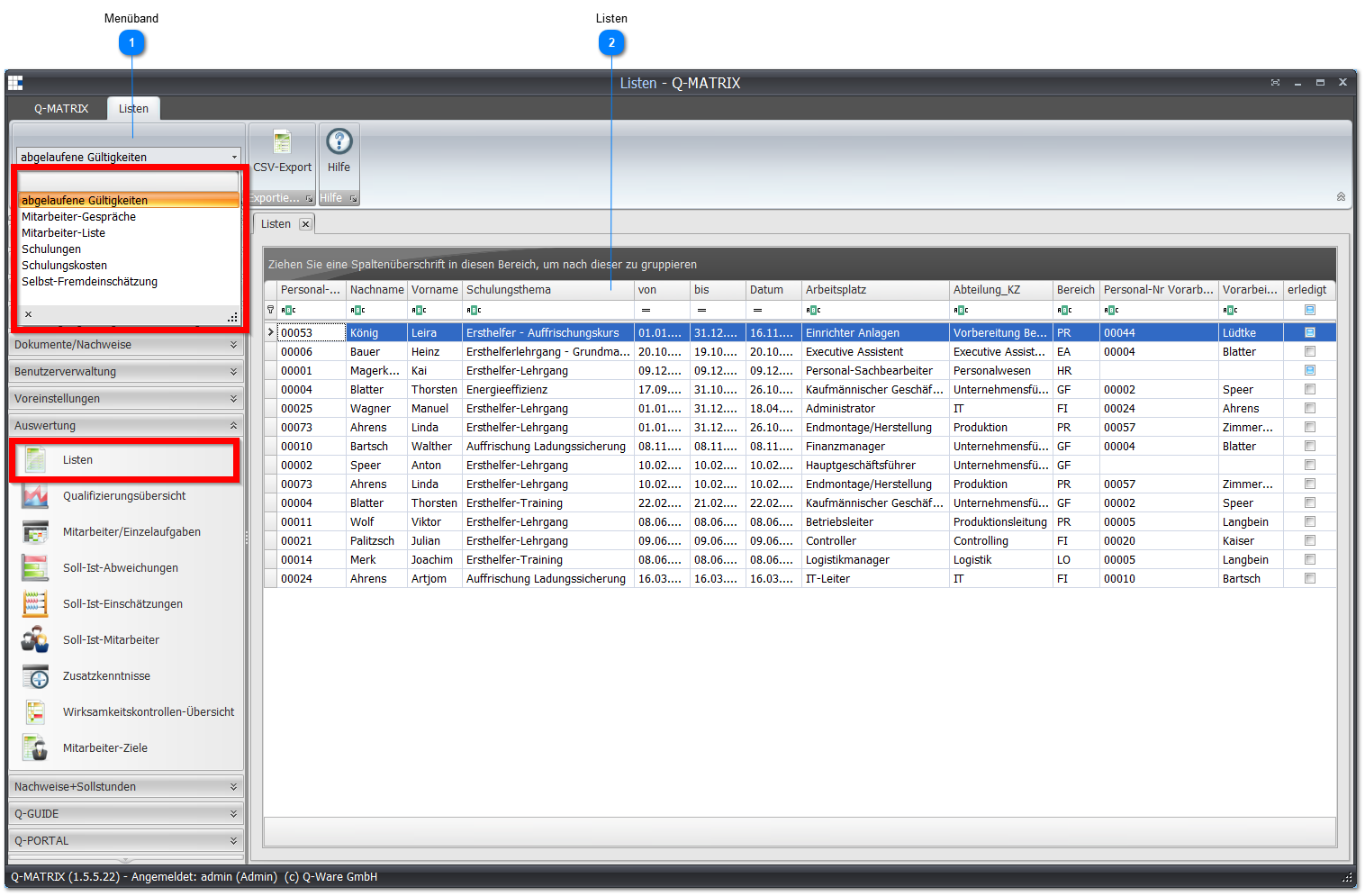
Task: Expand the Benutzerverwaltung panel
Action: click(126, 372)
